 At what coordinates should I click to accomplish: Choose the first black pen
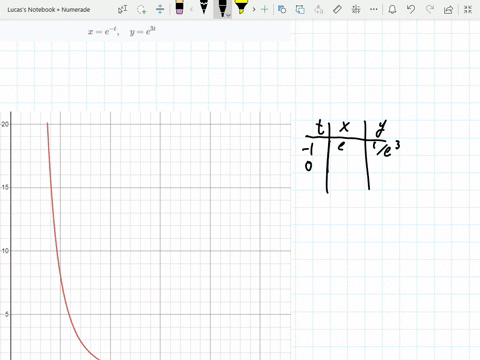(204, 8)
